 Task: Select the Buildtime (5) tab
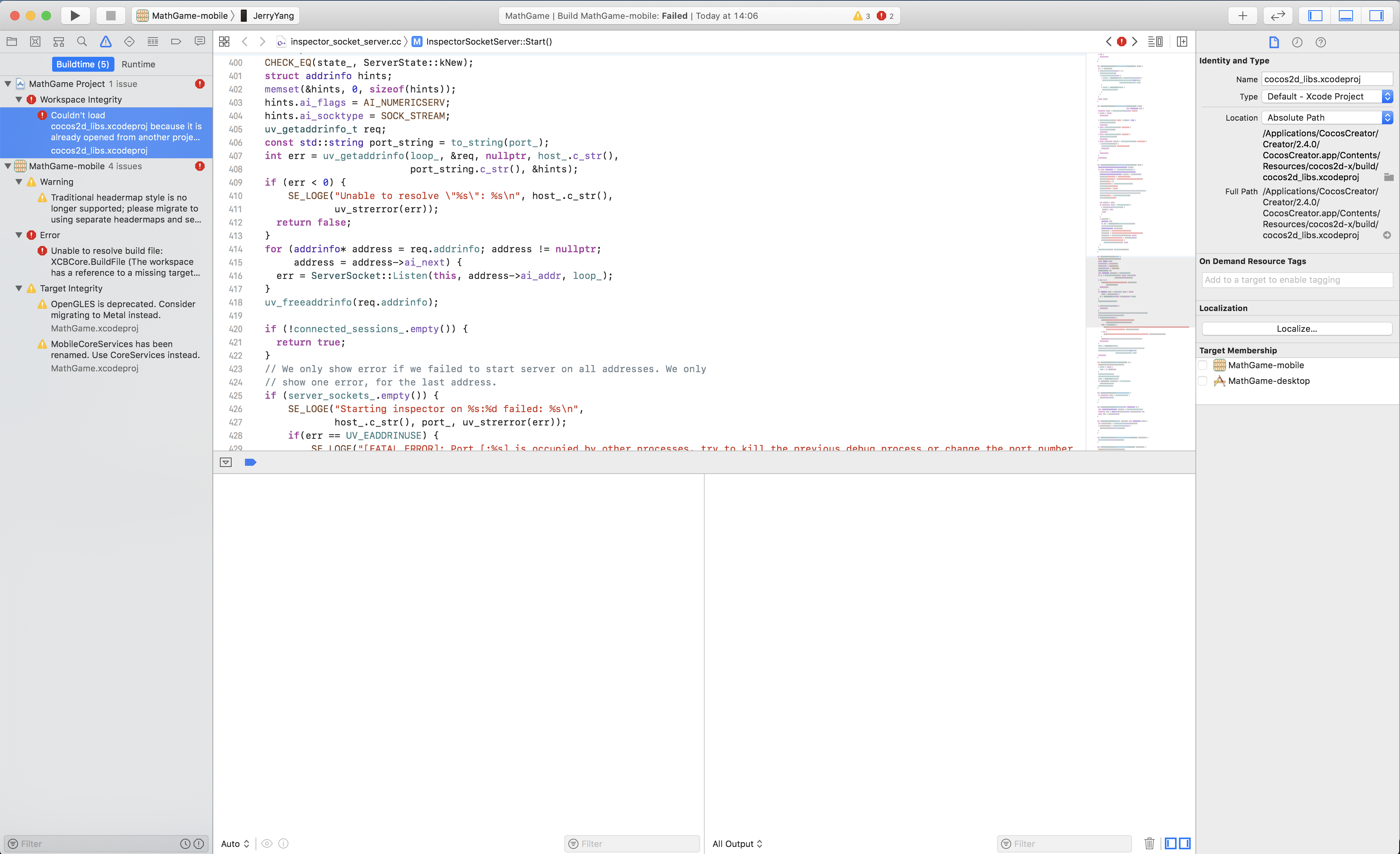(83, 64)
